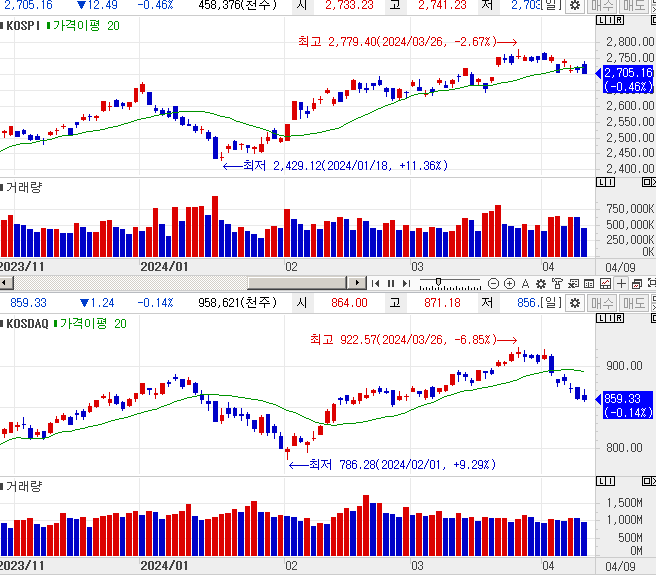
Task: Click KOSPI 거래량 volume label
Action: [x=24, y=187]
